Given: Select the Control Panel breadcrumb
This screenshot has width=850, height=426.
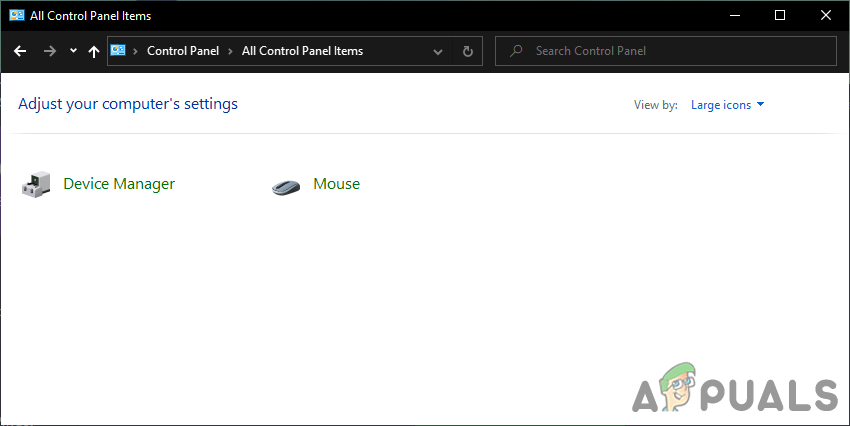Looking at the screenshot, I should [183, 51].
